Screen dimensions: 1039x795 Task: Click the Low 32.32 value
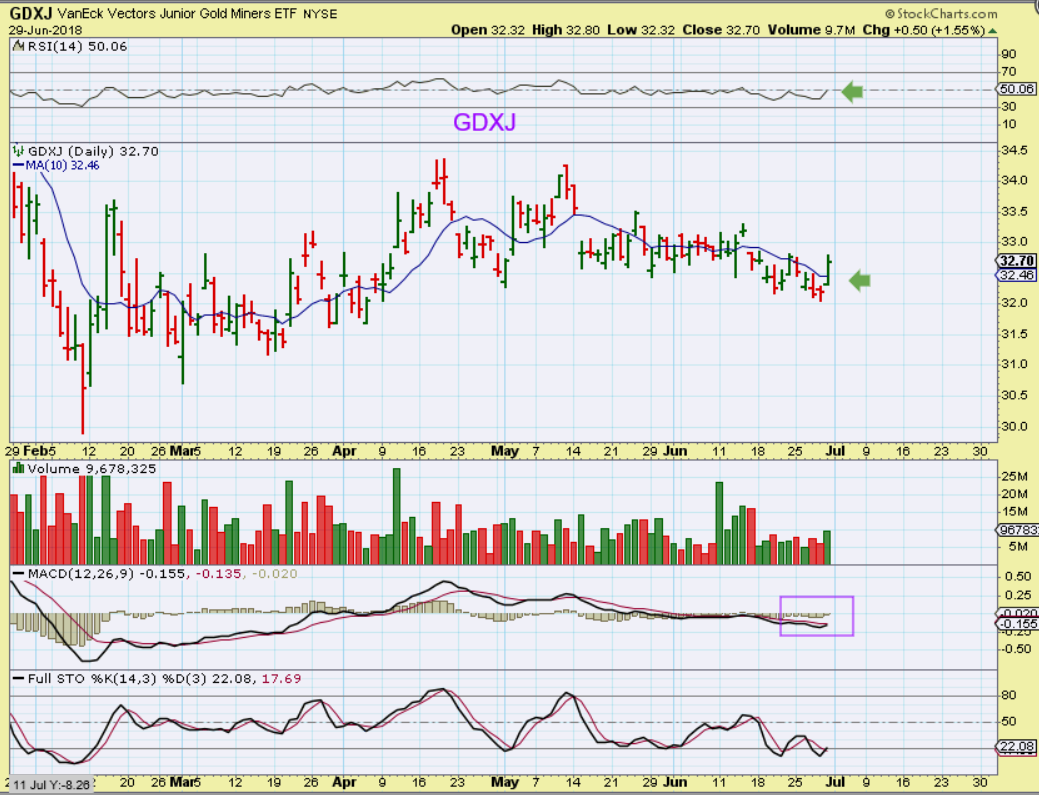coord(641,30)
